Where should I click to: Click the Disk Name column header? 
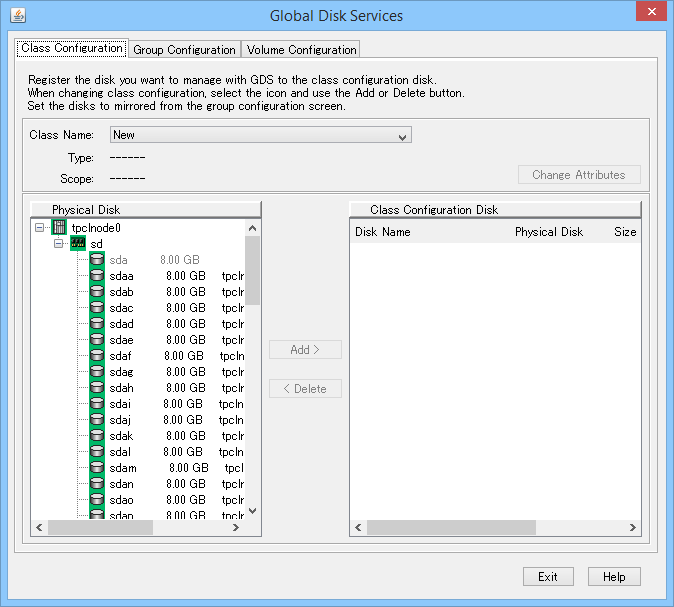point(383,232)
